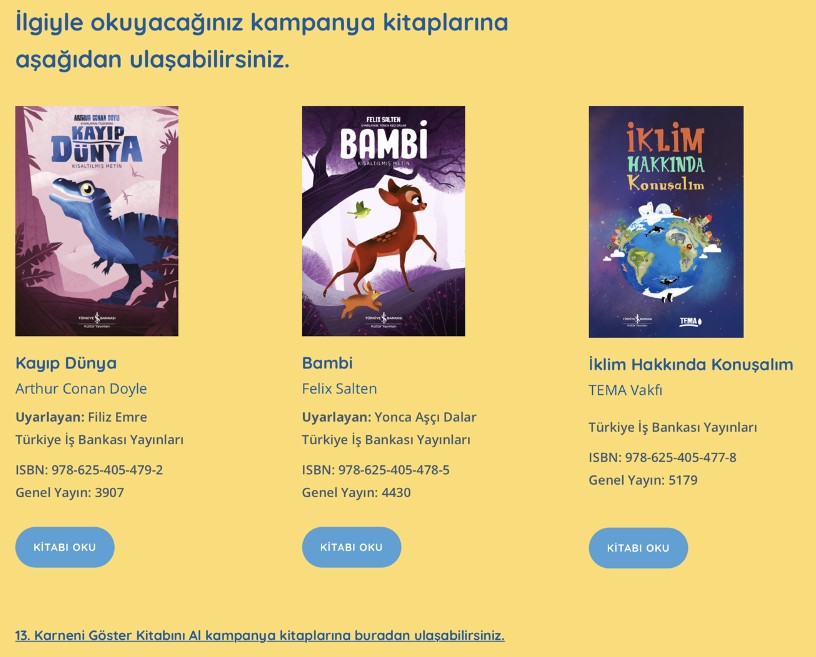The height and width of the screenshot is (657, 816).
Task: Click İş Bankası logo on Bambi cover
Action: (x=384, y=320)
